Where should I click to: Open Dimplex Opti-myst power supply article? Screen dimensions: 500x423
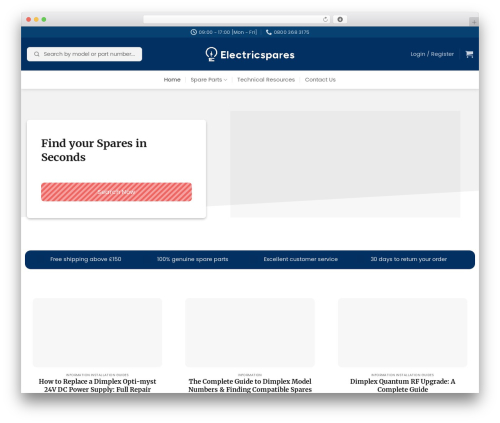click(x=97, y=385)
